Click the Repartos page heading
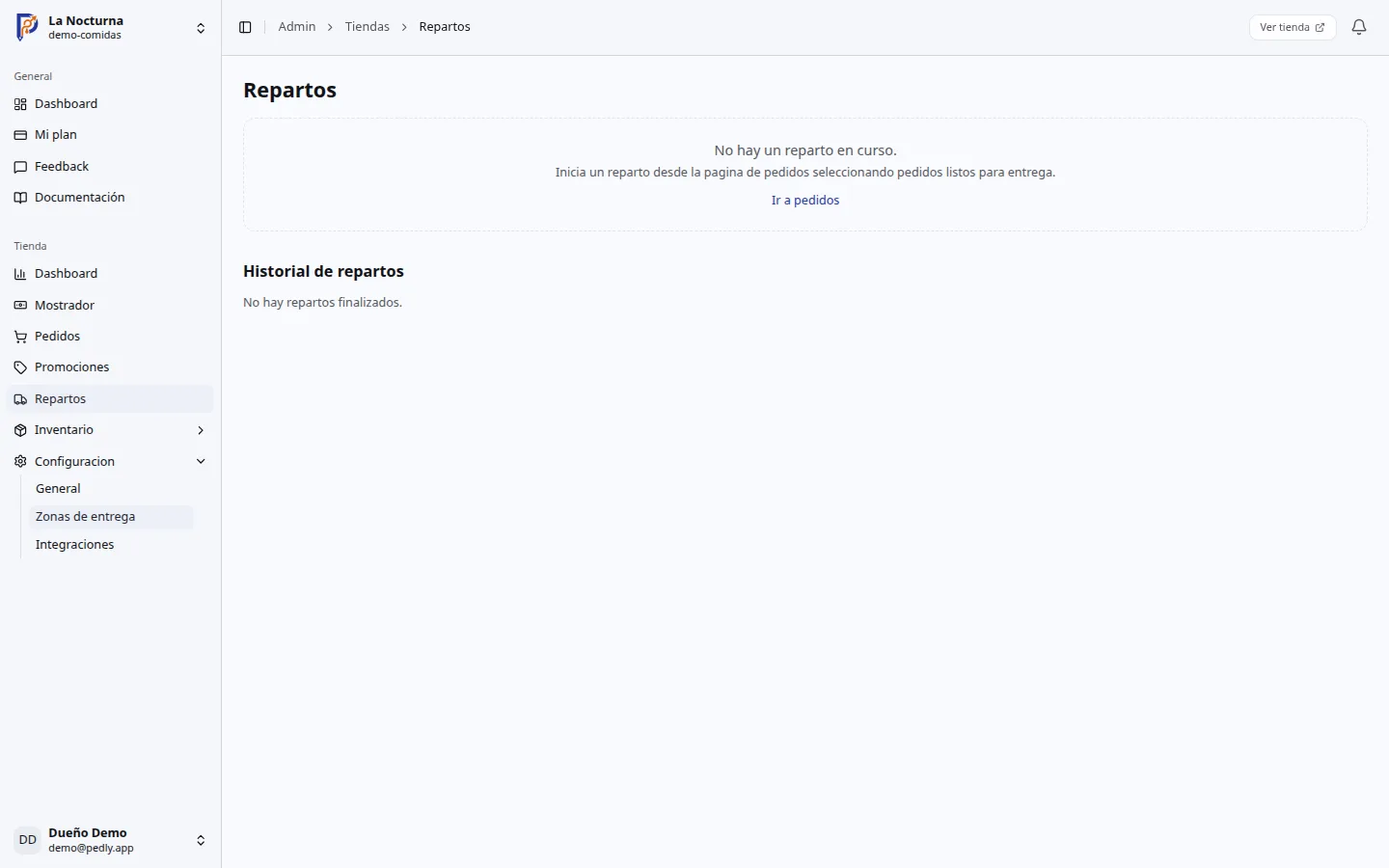Screen dimensions: 1389x868 [x=289, y=90]
